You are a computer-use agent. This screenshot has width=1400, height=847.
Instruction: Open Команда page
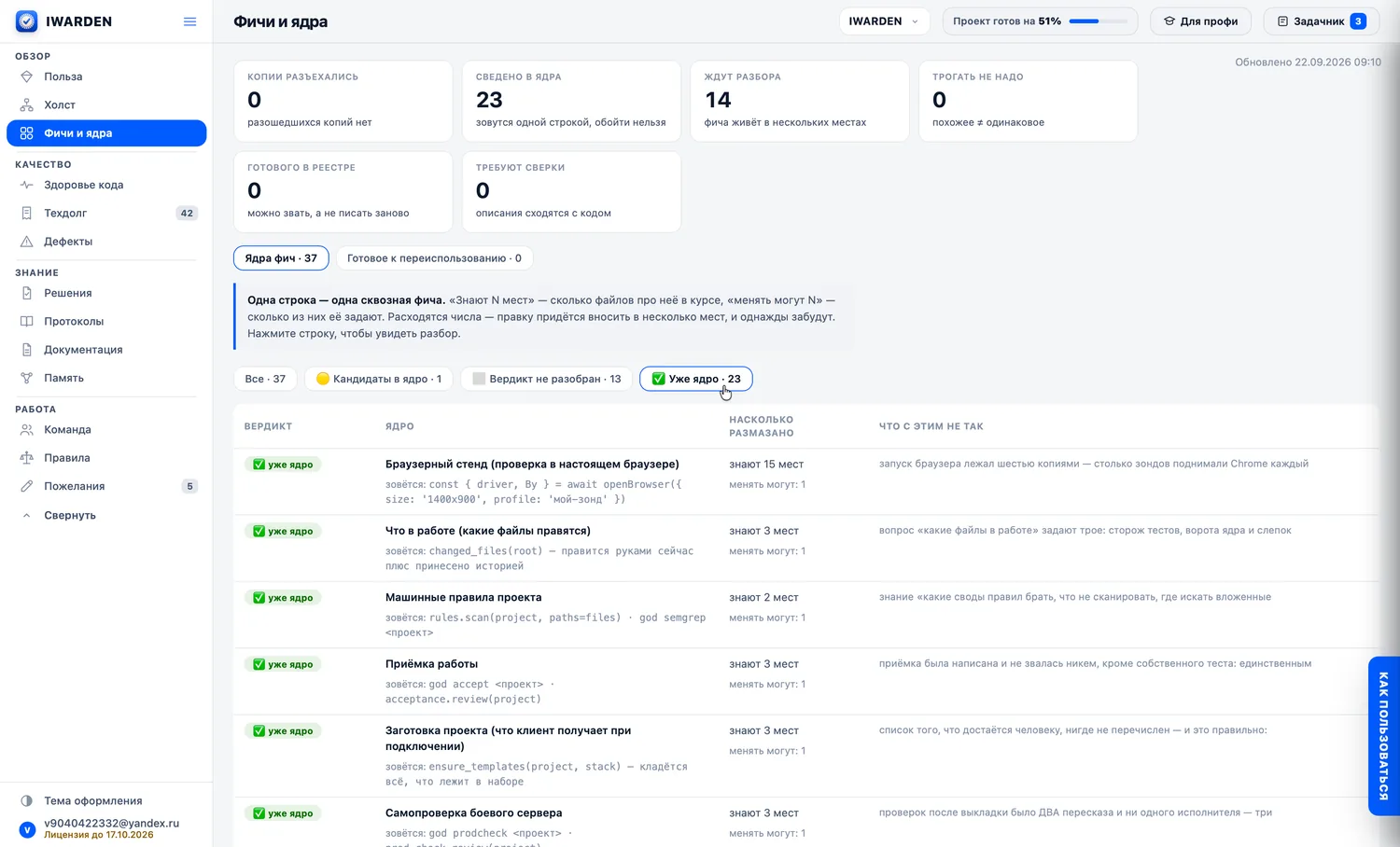tap(106, 430)
